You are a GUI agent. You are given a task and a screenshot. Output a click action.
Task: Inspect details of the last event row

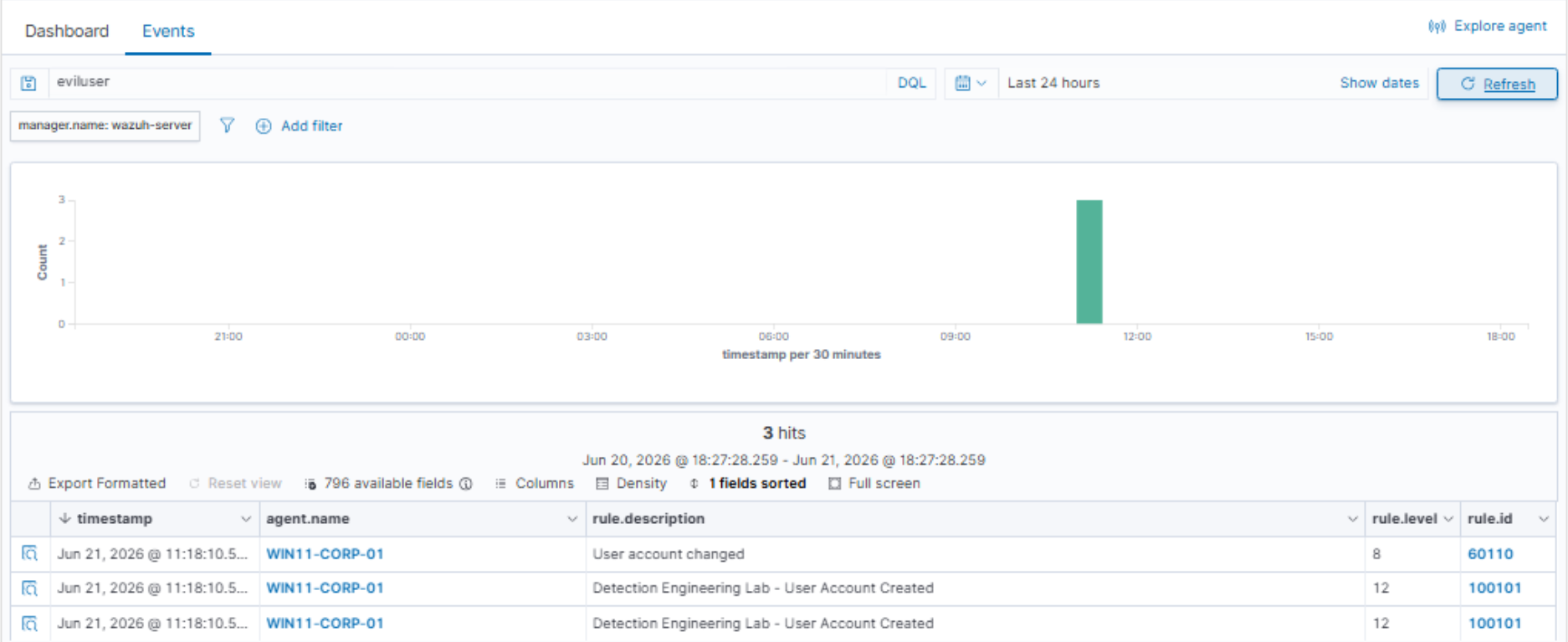coord(30,624)
